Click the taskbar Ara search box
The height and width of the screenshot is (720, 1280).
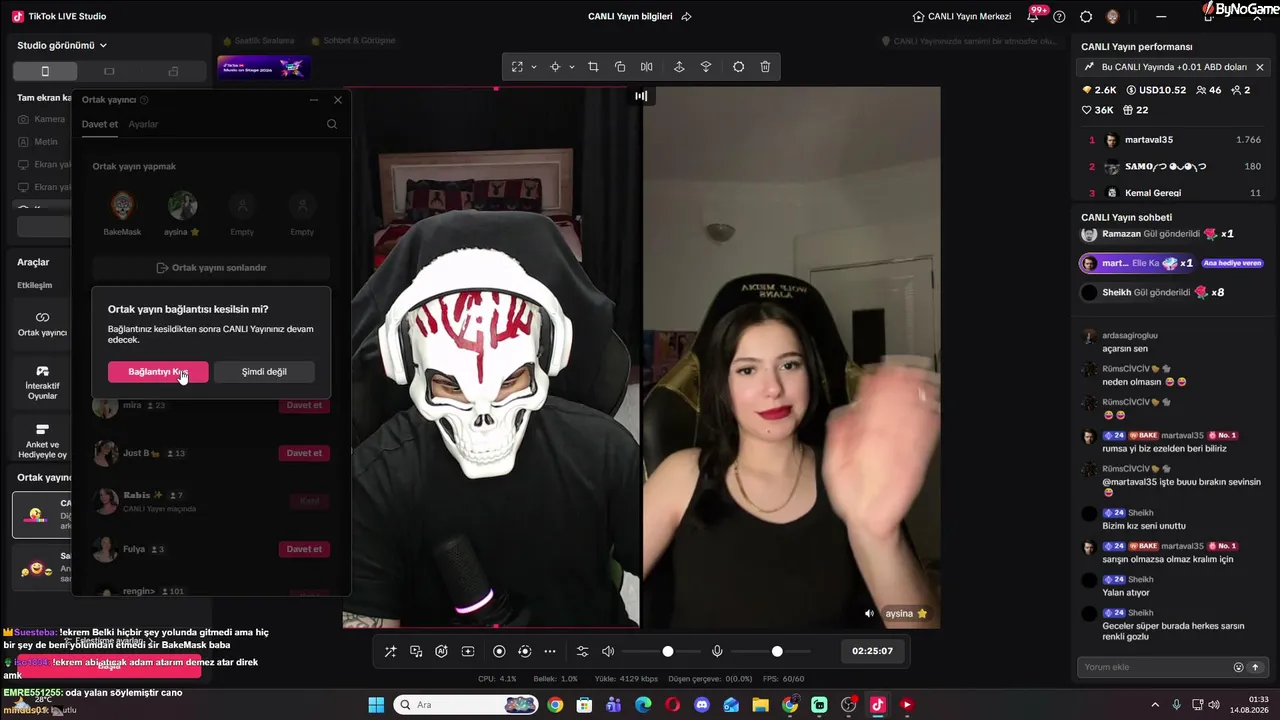coord(466,705)
